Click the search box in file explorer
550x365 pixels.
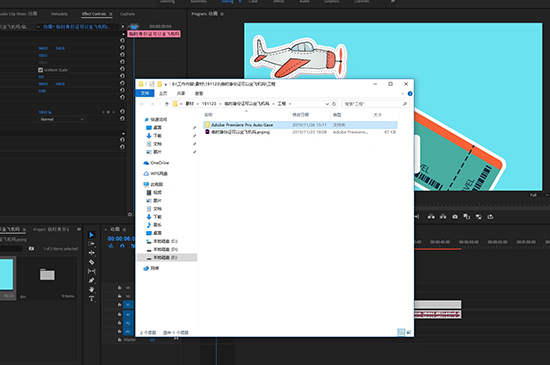click(x=375, y=104)
